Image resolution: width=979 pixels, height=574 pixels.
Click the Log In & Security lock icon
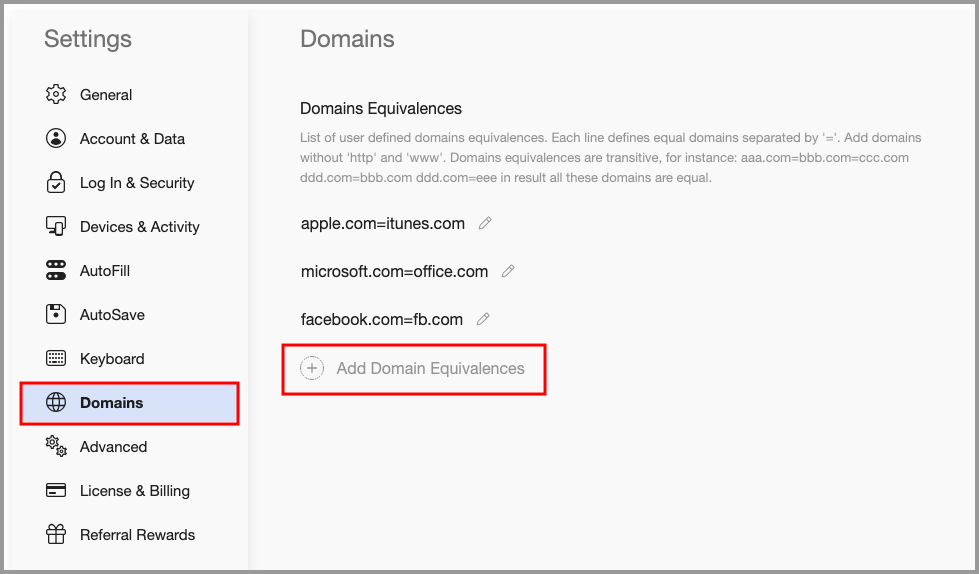[56, 182]
